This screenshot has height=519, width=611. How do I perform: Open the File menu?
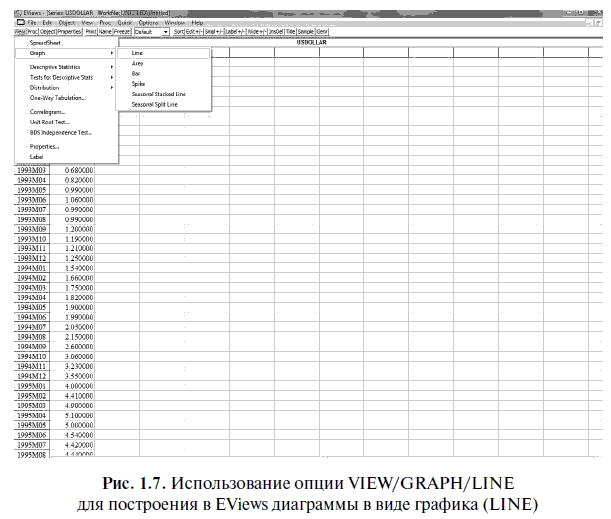click(x=32, y=23)
